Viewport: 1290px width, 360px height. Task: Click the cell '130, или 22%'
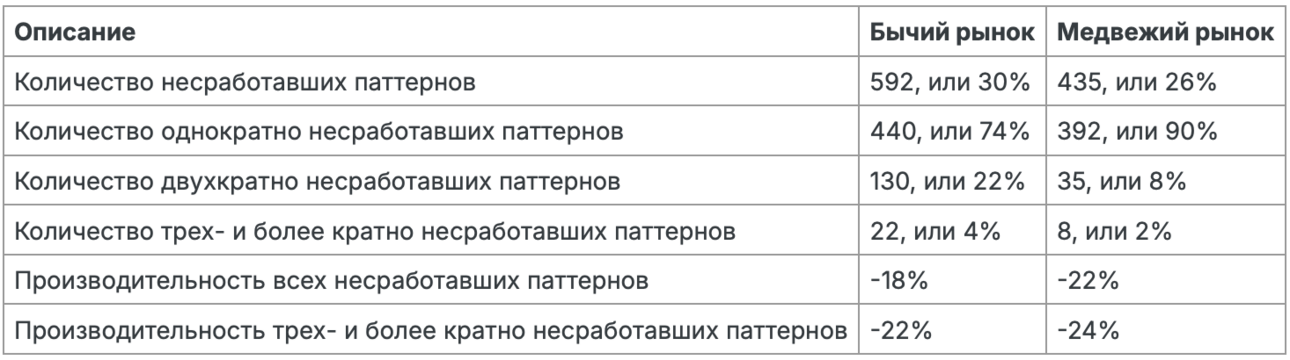coord(949,181)
